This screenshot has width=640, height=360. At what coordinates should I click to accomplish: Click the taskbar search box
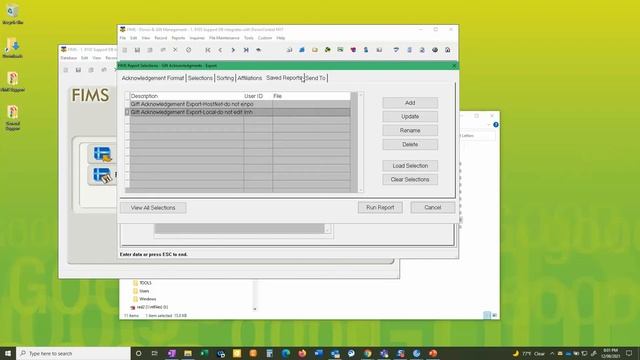73,353
